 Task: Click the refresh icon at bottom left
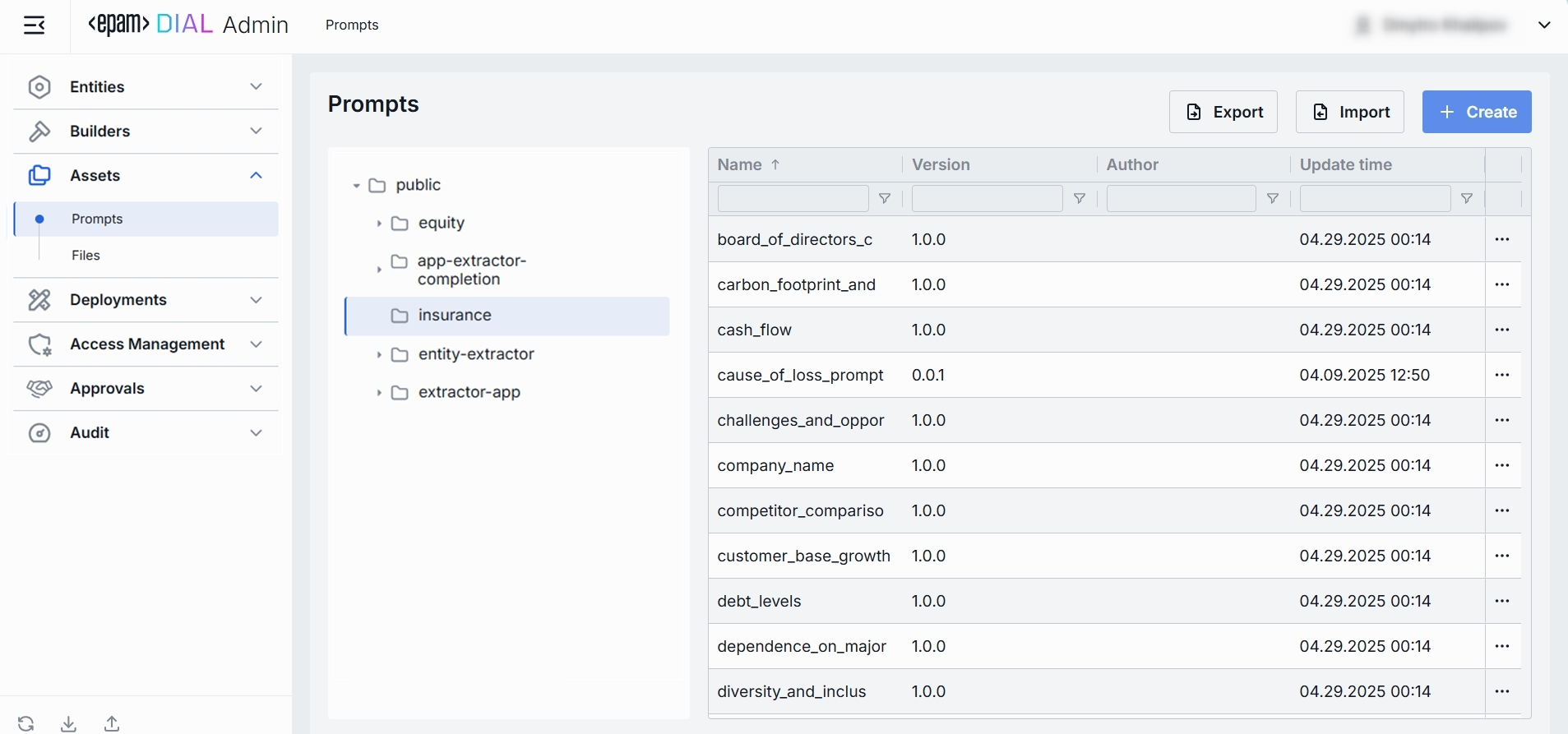click(26, 723)
